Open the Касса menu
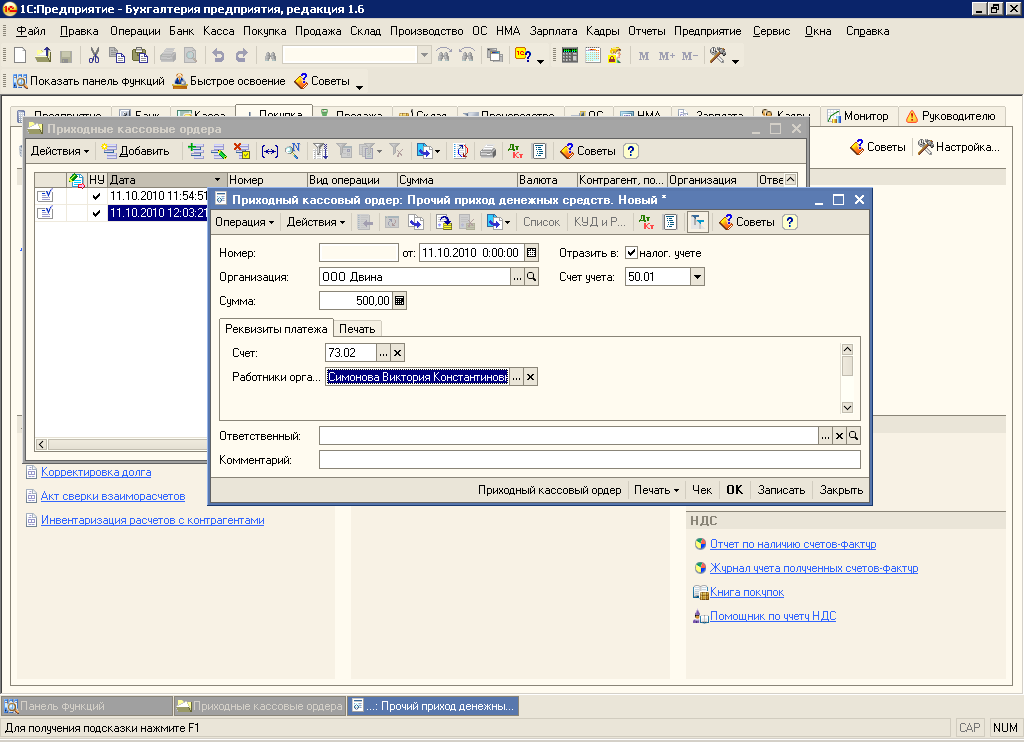 pyautogui.click(x=218, y=31)
